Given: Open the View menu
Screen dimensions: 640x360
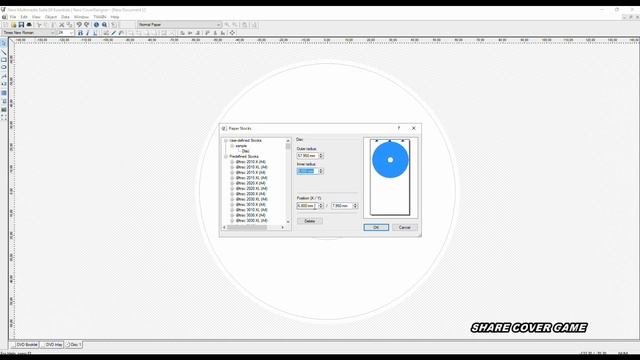Looking at the screenshot, I should coord(36,17).
